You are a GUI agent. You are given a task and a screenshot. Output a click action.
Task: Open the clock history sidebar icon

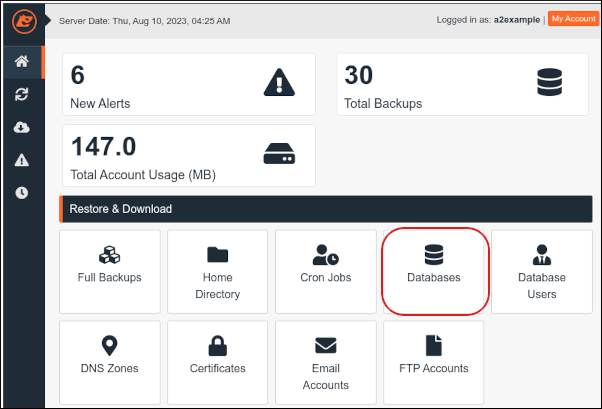(x=22, y=193)
